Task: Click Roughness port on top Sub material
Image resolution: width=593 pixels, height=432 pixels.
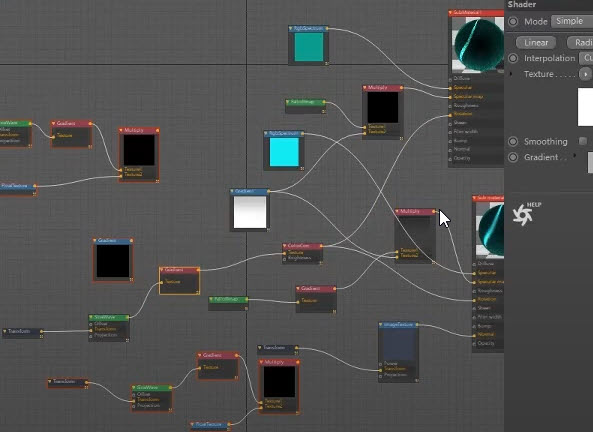Action: [x=450, y=106]
